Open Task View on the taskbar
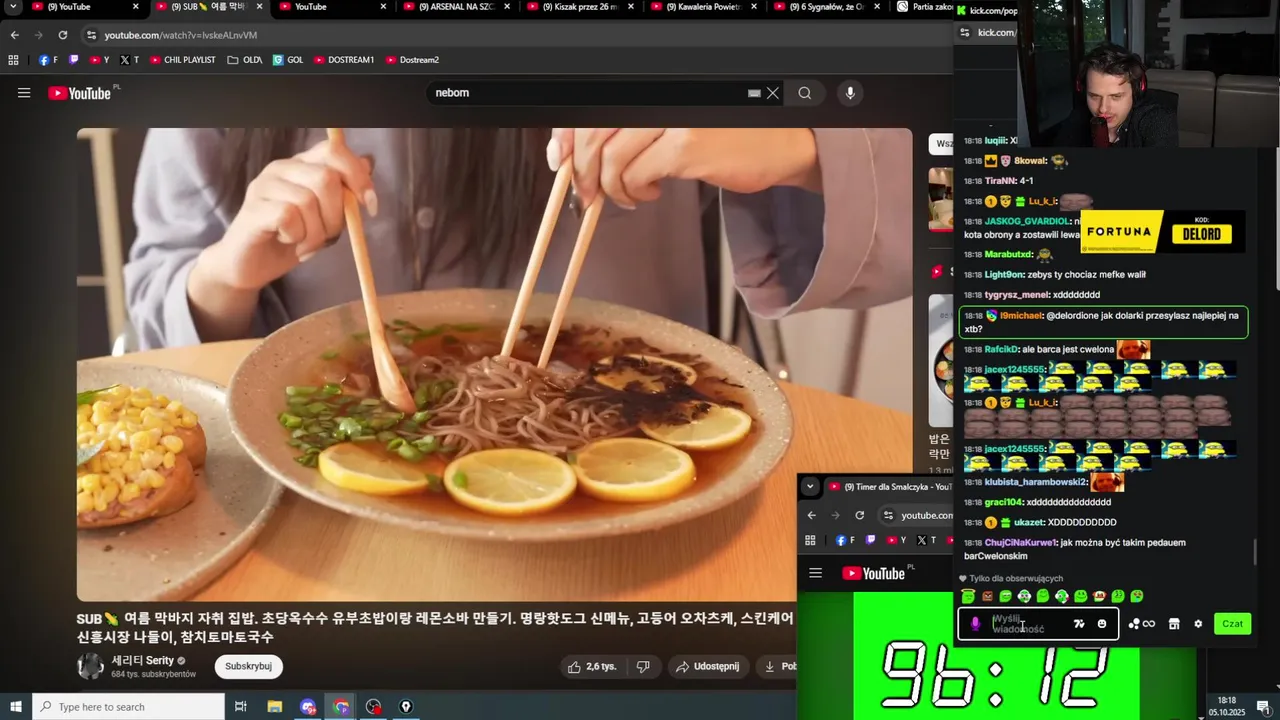1280x720 pixels. pyautogui.click(x=241, y=707)
